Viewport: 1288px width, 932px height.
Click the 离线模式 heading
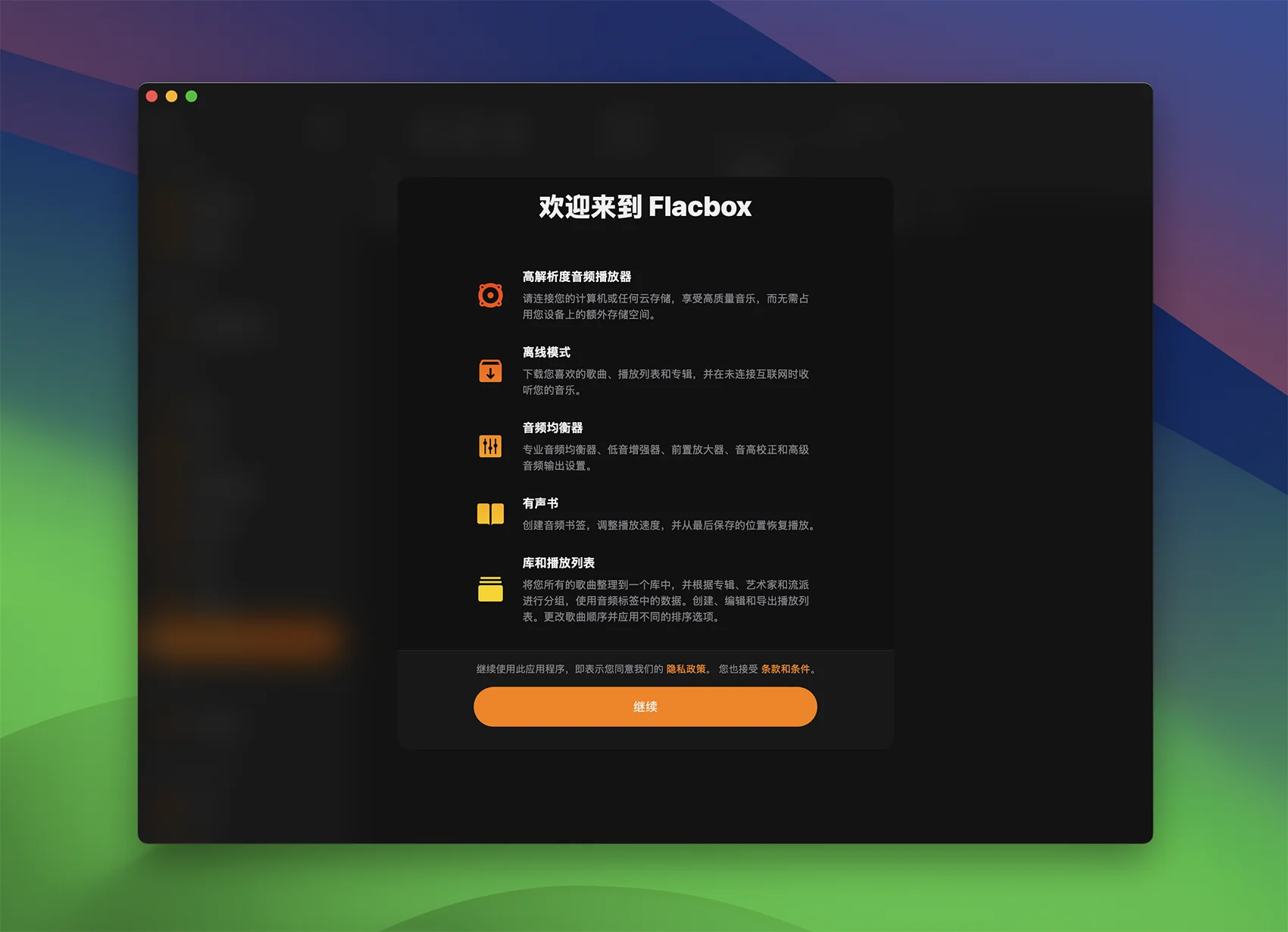pyautogui.click(x=546, y=352)
